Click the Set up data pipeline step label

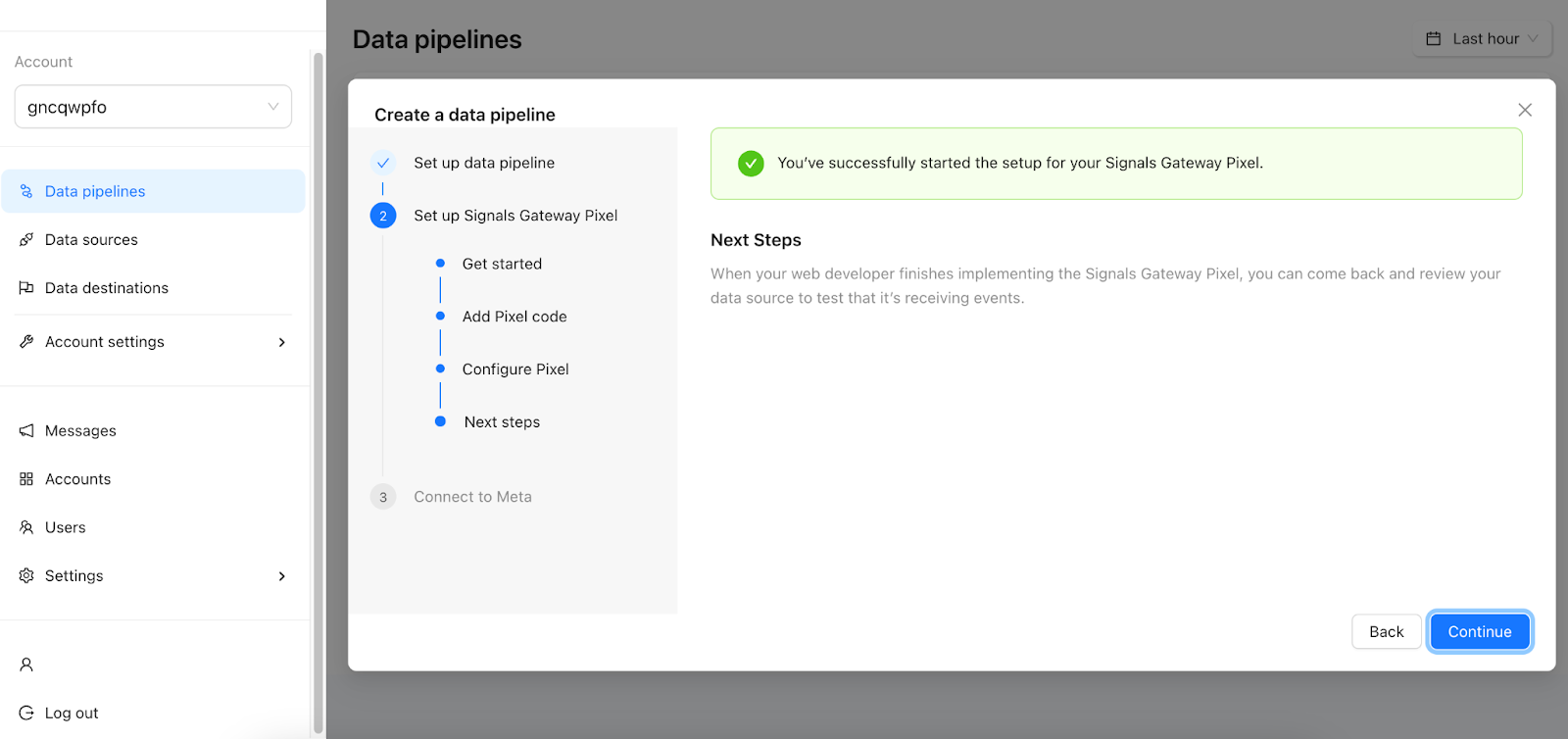tap(484, 163)
